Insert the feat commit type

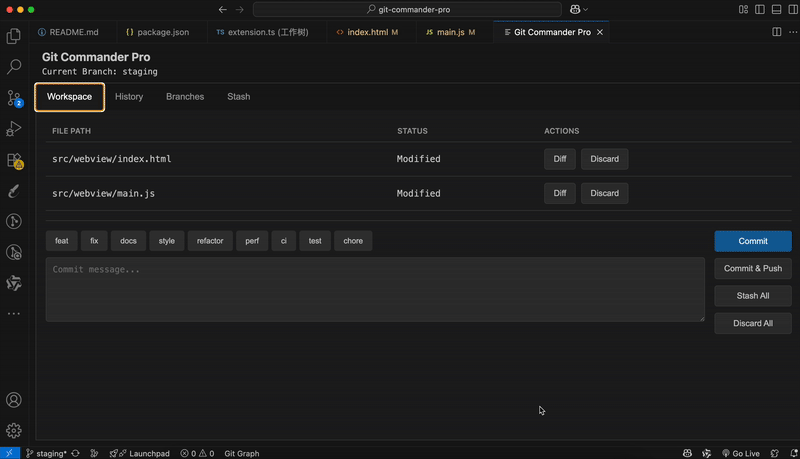(62, 241)
